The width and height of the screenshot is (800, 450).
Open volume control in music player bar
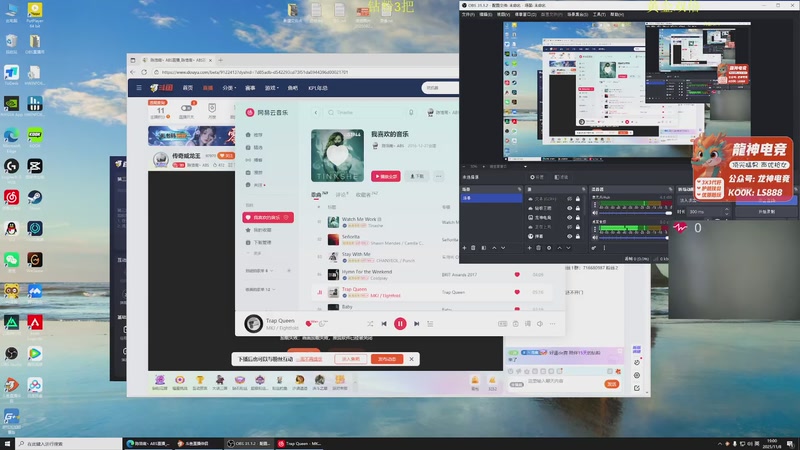pos(540,323)
